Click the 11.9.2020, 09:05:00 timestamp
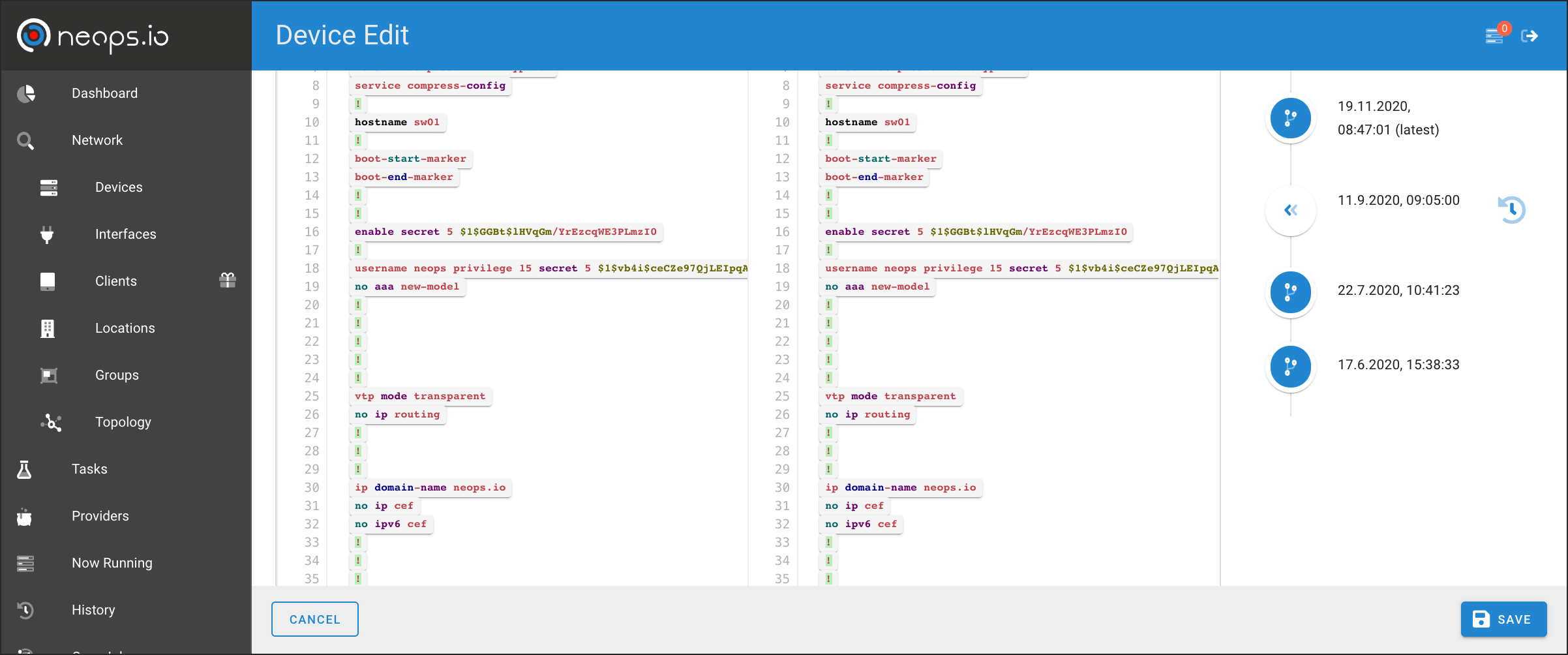Image resolution: width=1568 pixels, height=655 pixels. (x=1398, y=200)
